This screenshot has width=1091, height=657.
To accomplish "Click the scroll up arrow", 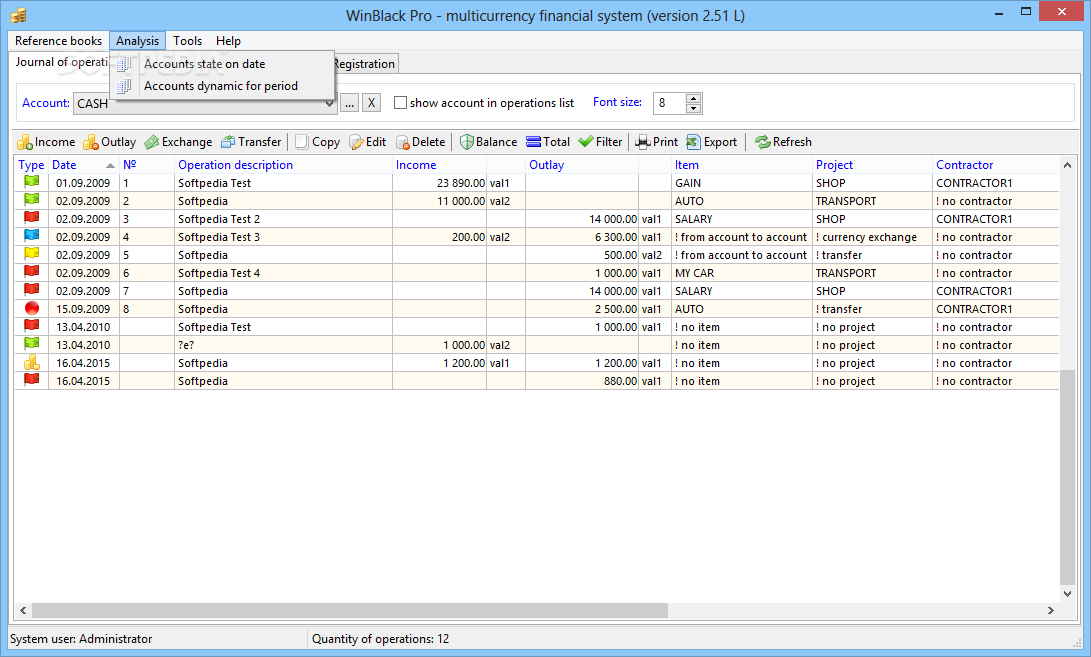I will tap(1067, 165).
